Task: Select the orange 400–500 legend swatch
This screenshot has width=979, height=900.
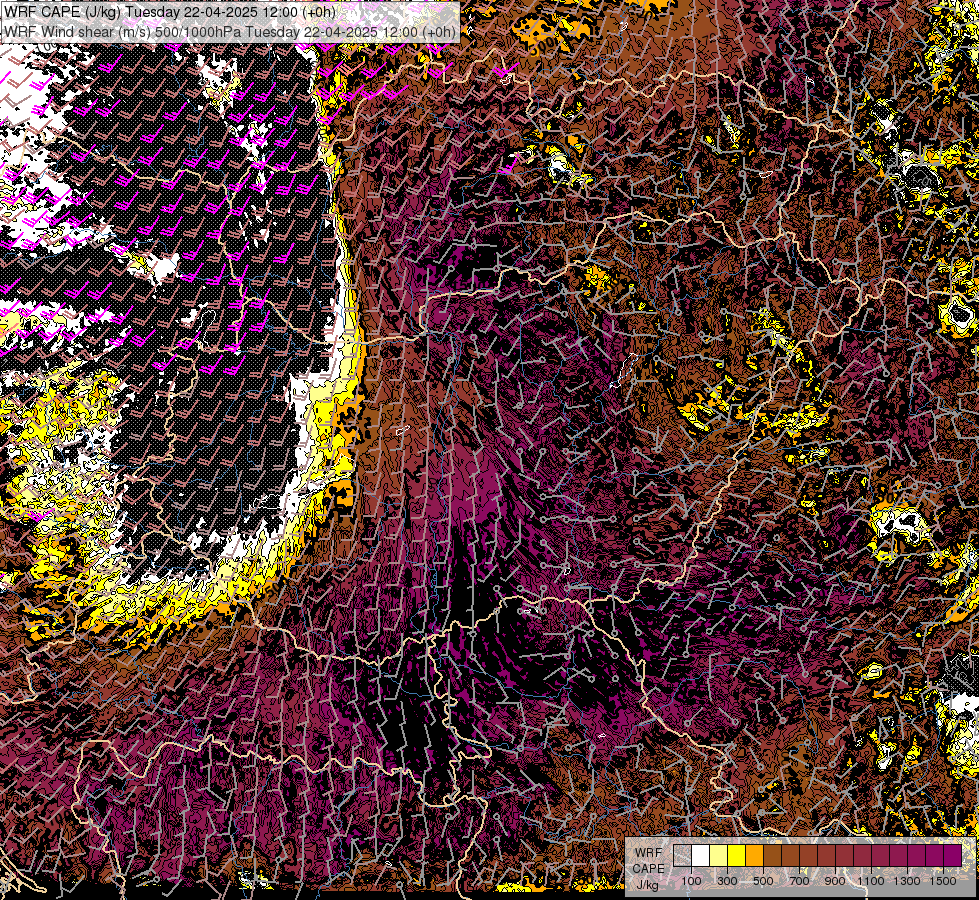Action: point(754,855)
